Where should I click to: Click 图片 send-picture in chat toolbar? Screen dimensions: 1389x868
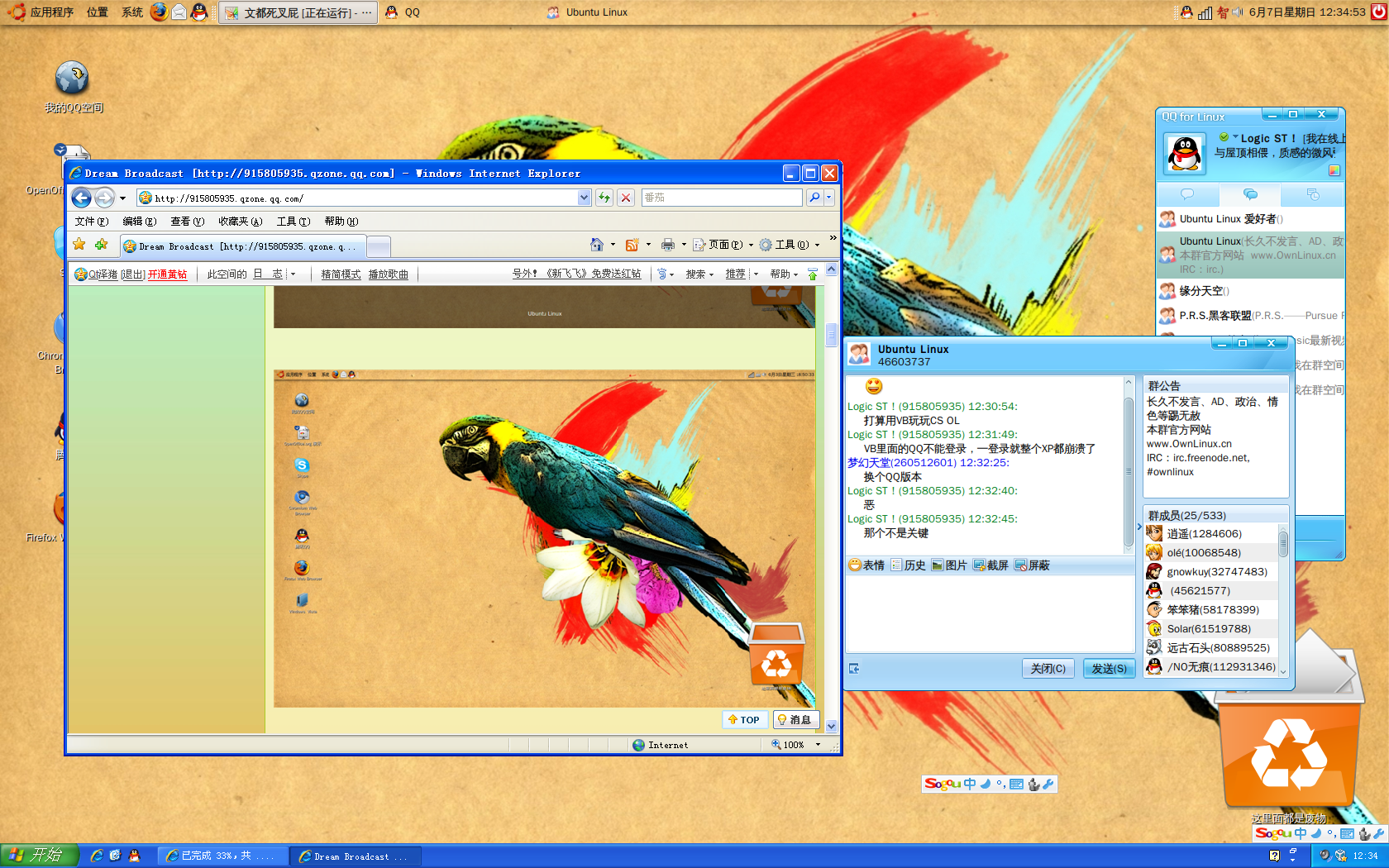coord(949,565)
